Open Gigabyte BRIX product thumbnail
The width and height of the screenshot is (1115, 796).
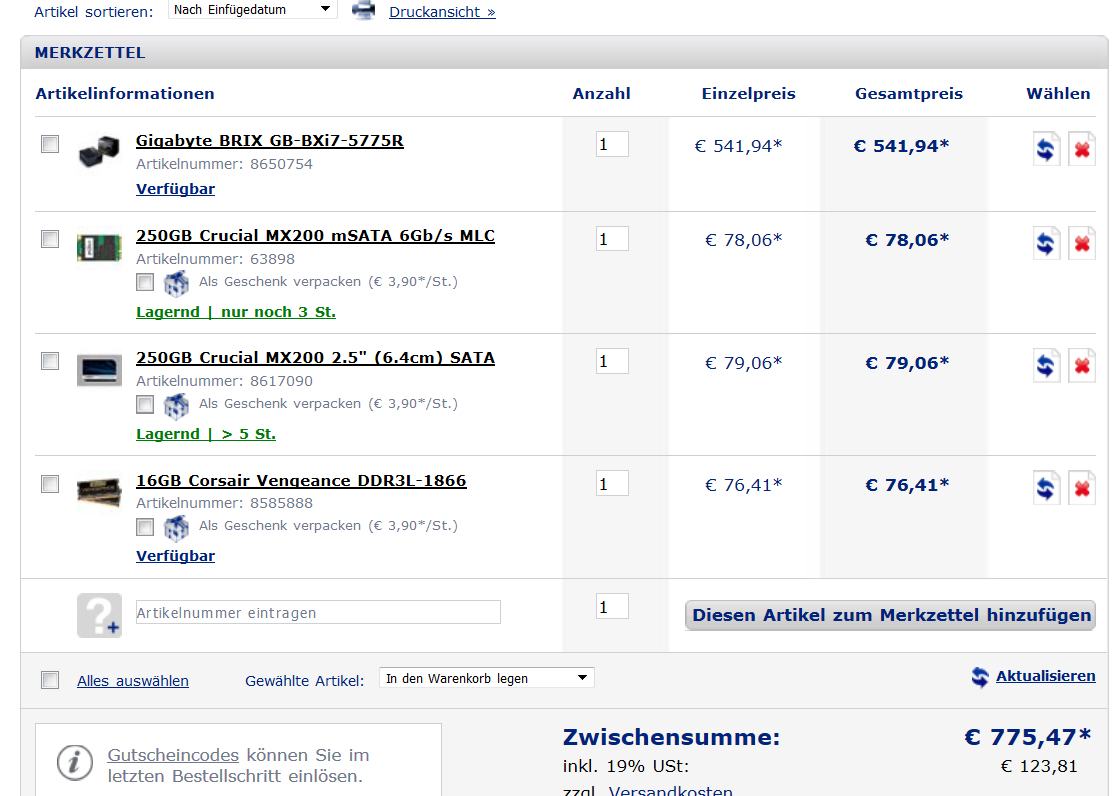(x=99, y=150)
